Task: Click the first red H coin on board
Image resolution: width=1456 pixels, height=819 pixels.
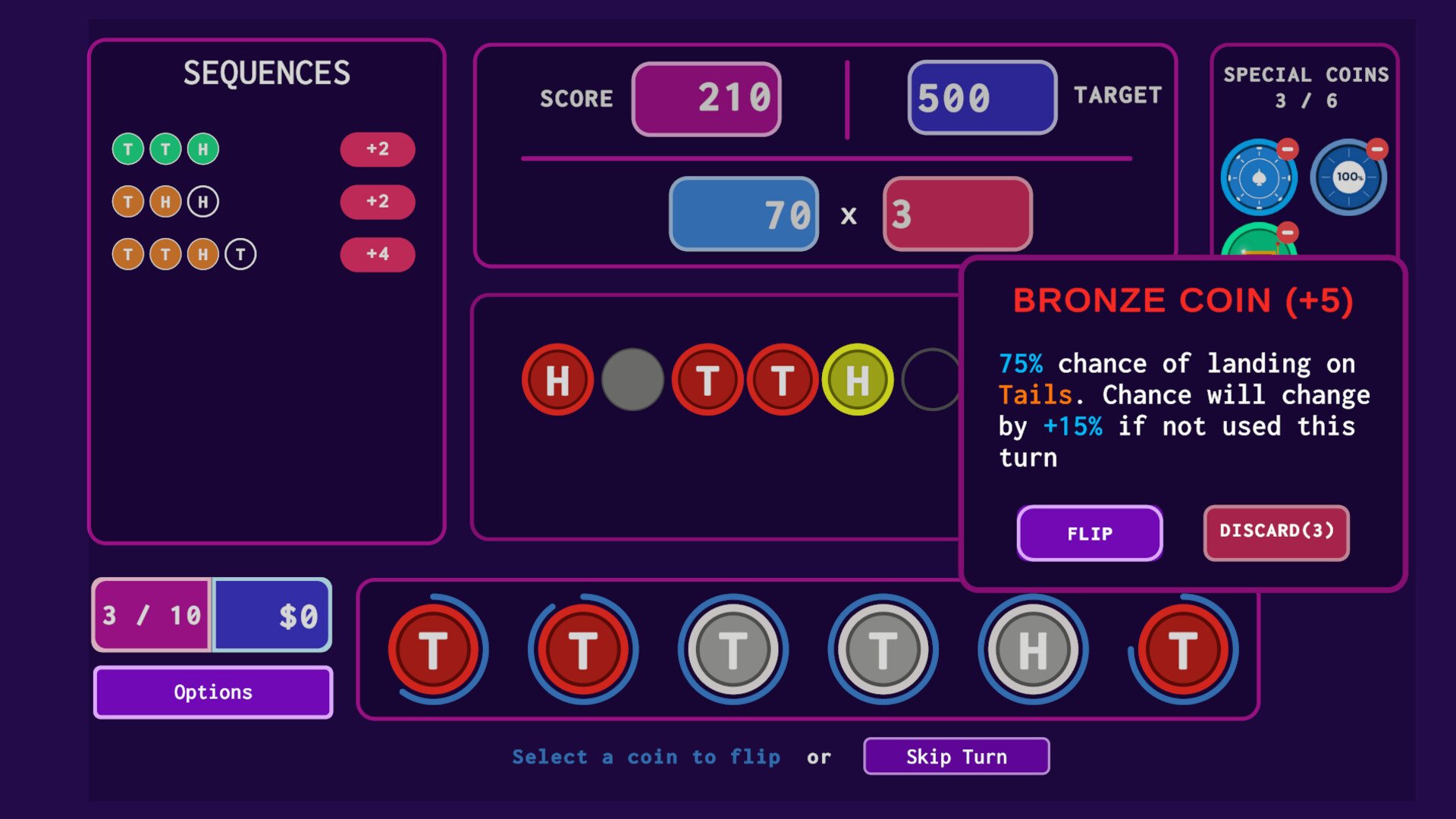Action: point(557,380)
